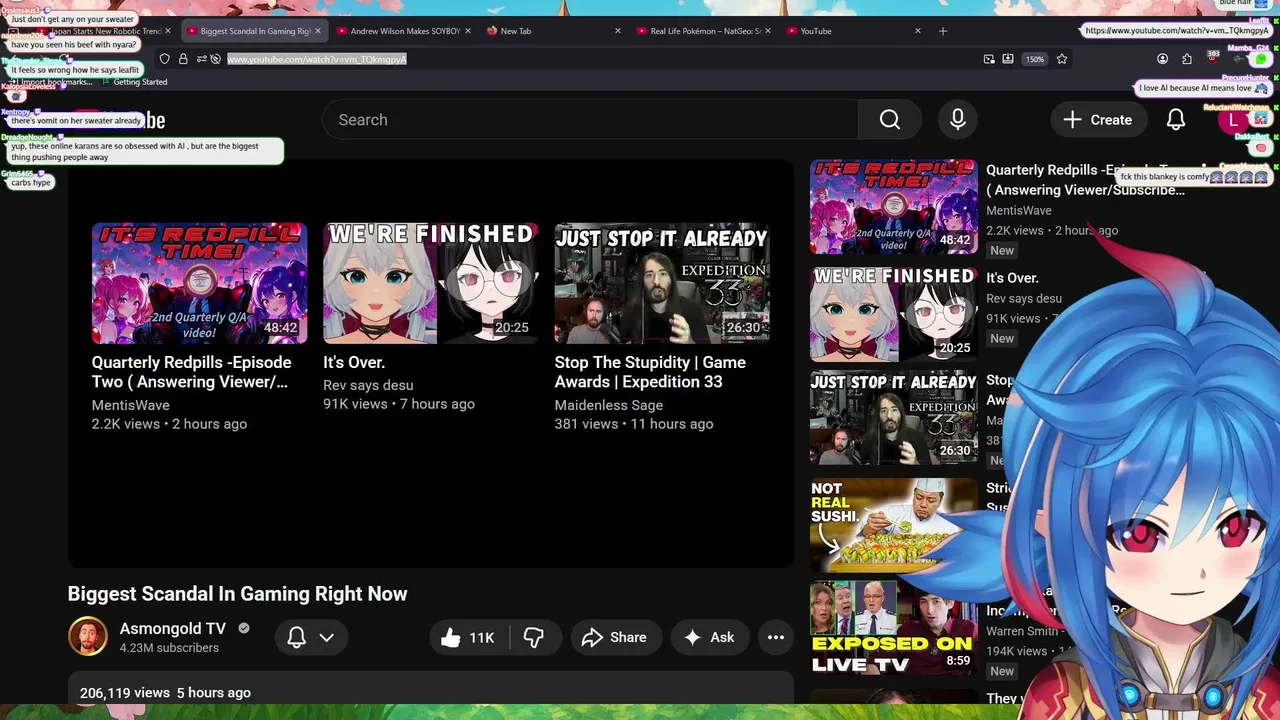Open the extensions puzzle icon
This screenshot has width=1280, height=720.
pyautogui.click(x=1187, y=59)
